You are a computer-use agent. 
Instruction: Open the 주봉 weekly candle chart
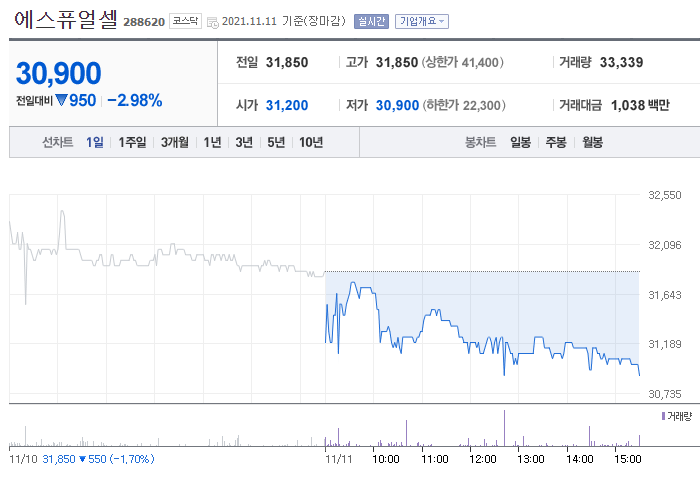(x=556, y=142)
